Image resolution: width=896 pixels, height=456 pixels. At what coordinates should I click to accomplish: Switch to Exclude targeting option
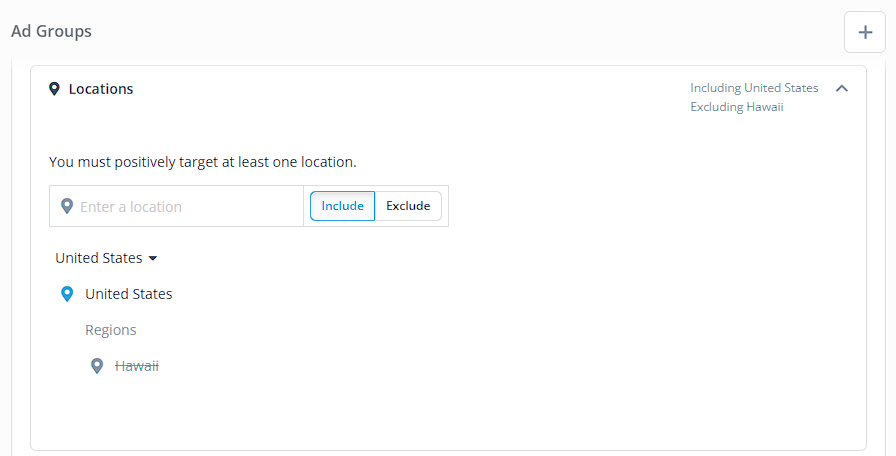(408, 206)
